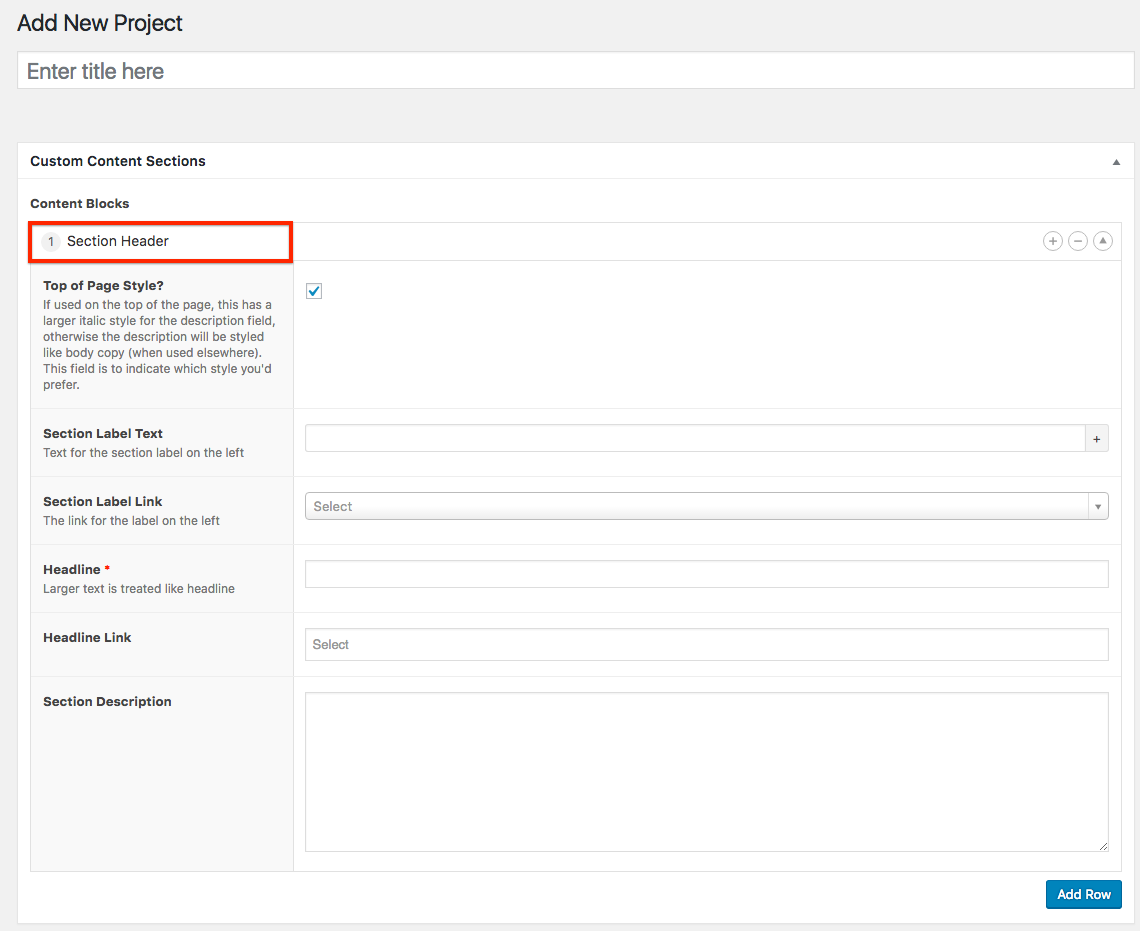Click the Headline text input
Image resolution: width=1140 pixels, height=931 pixels.
point(706,574)
